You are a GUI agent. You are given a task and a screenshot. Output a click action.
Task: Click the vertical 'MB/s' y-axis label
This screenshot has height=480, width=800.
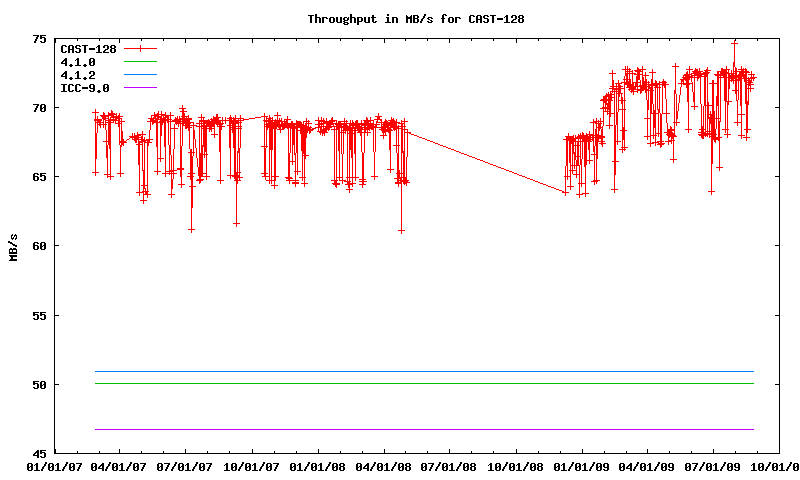coord(13,246)
